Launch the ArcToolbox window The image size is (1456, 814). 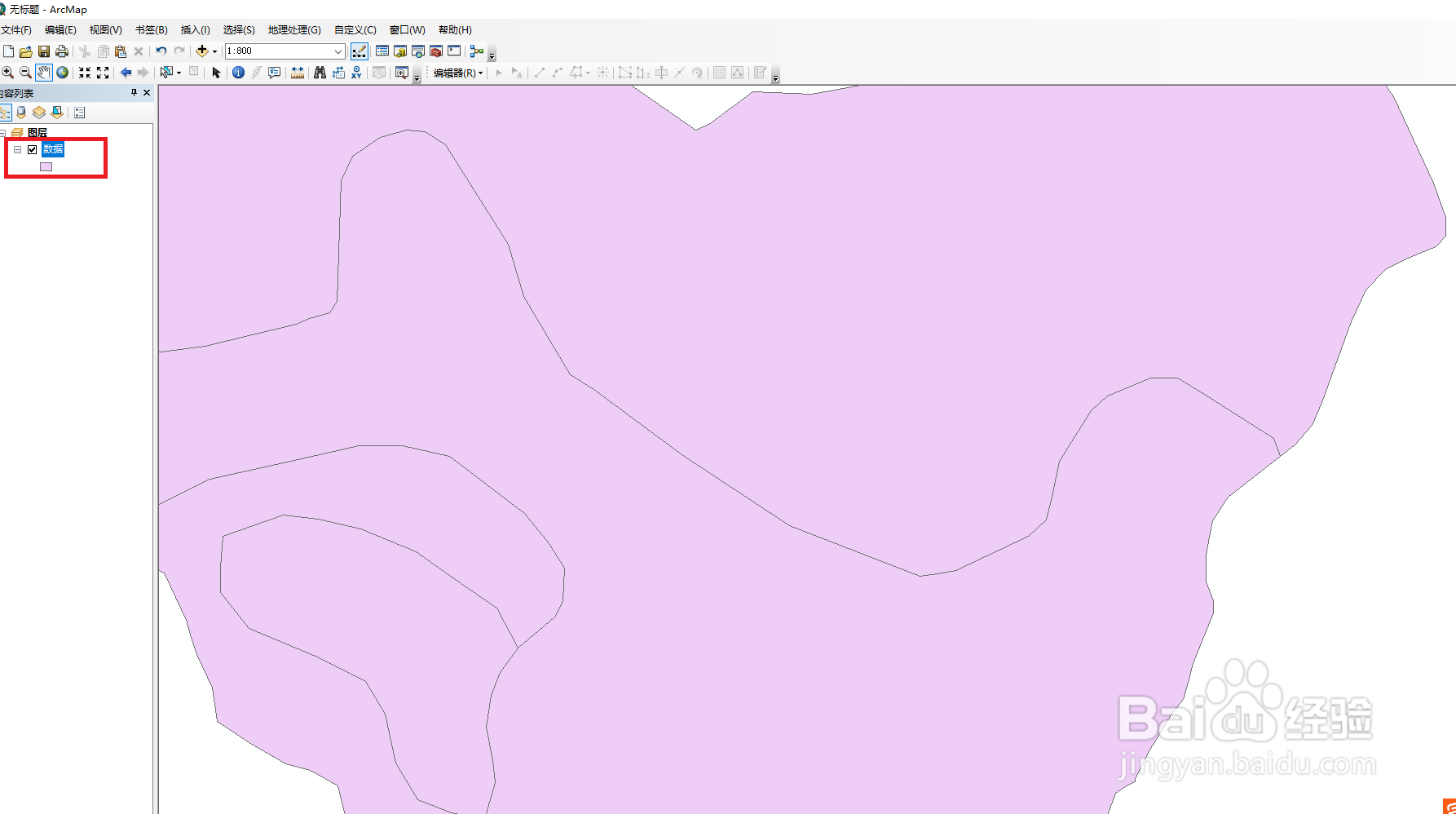(436, 51)
